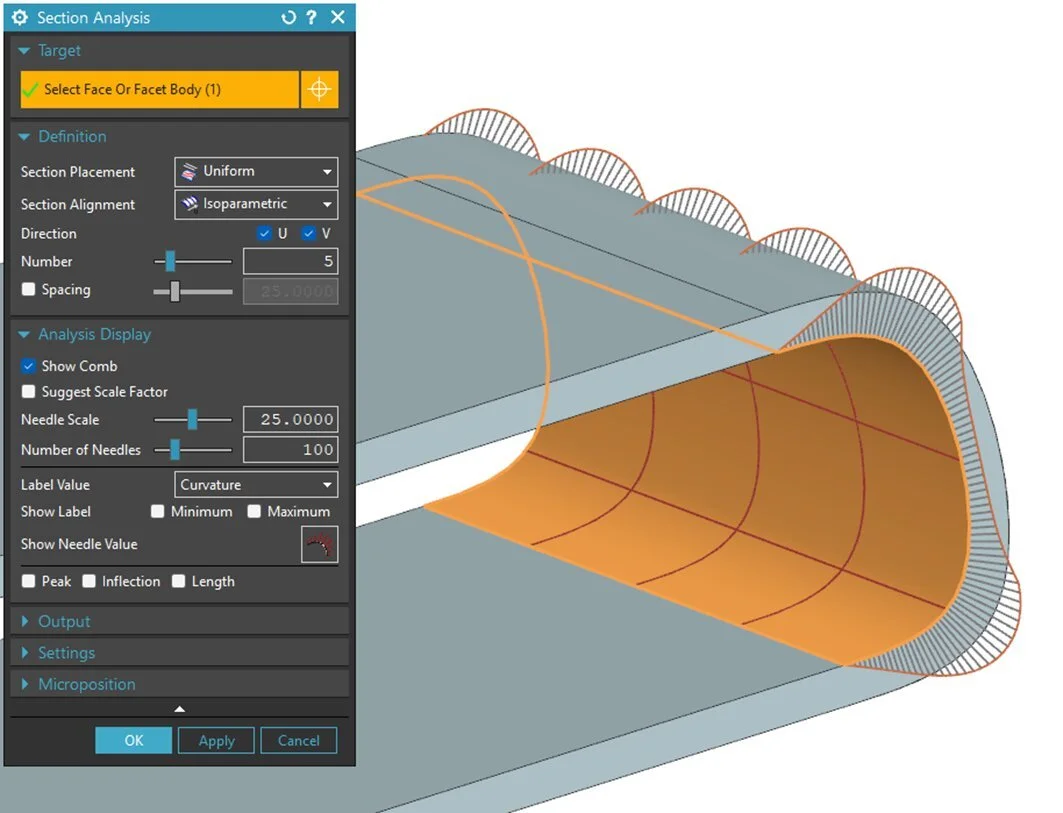
Task: Expand the Output section
Action: point(25,621)
